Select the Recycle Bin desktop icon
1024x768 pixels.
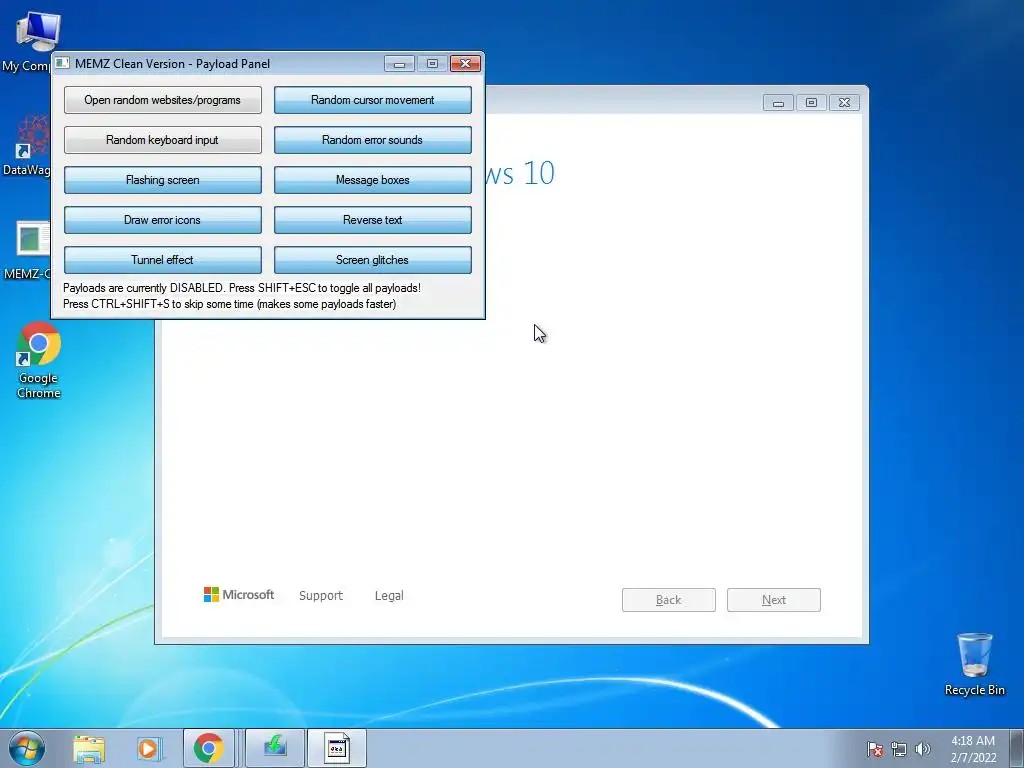point(974,664)
